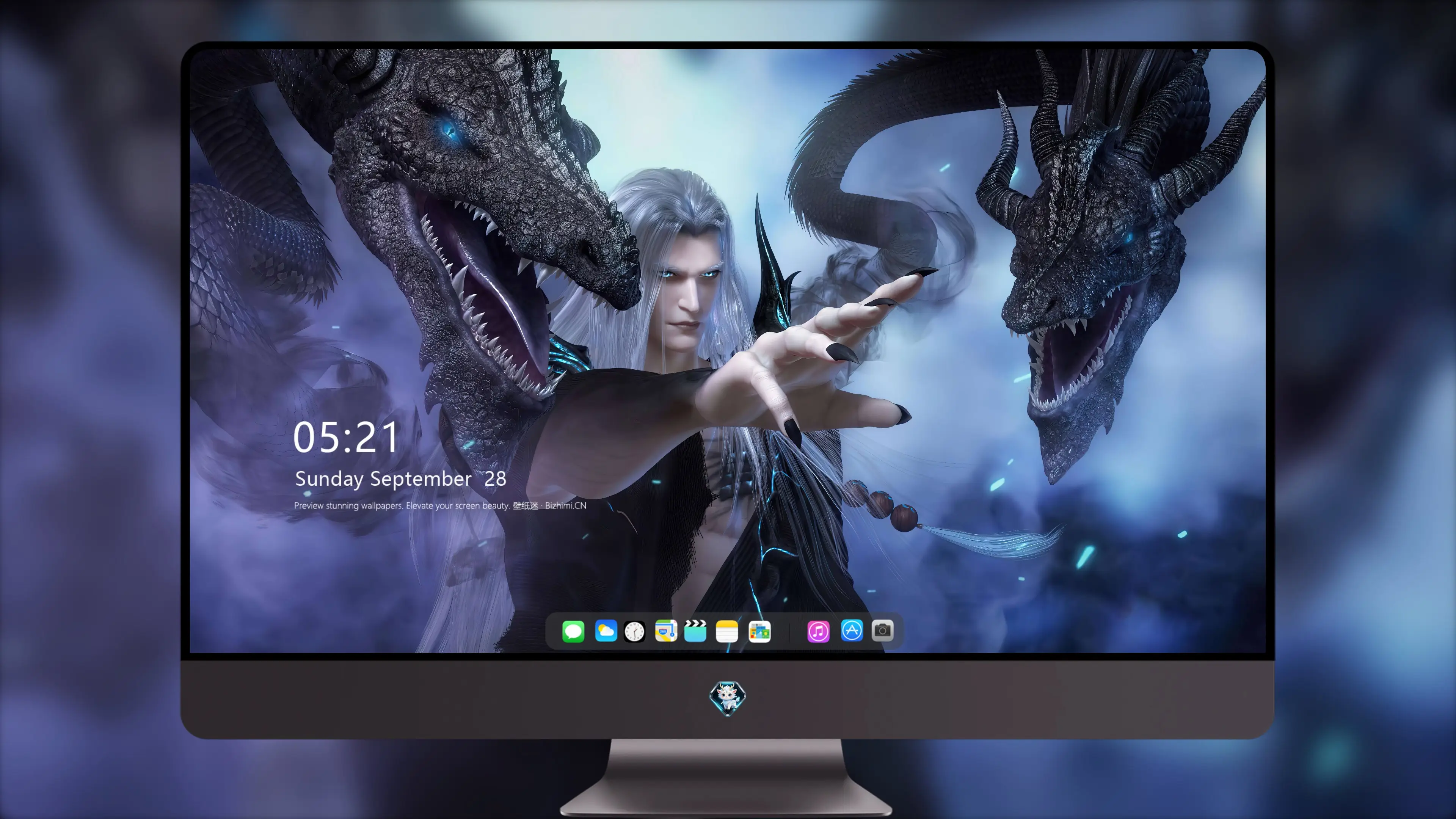1456x819 pixels.
Task: Open the App Store from the dock
Action: (852, 631)
